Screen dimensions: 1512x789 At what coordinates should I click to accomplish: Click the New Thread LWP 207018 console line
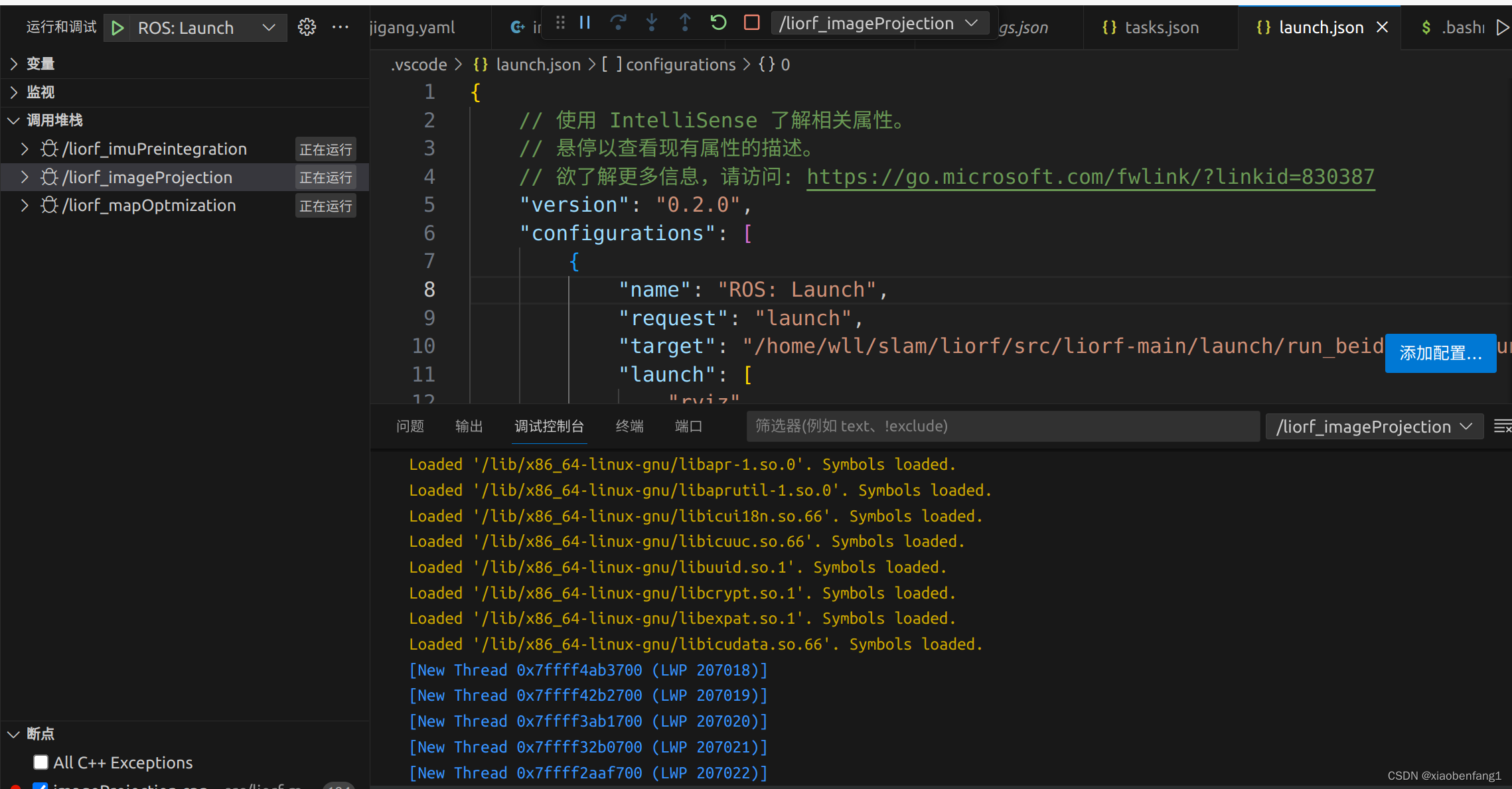[588, 670]
